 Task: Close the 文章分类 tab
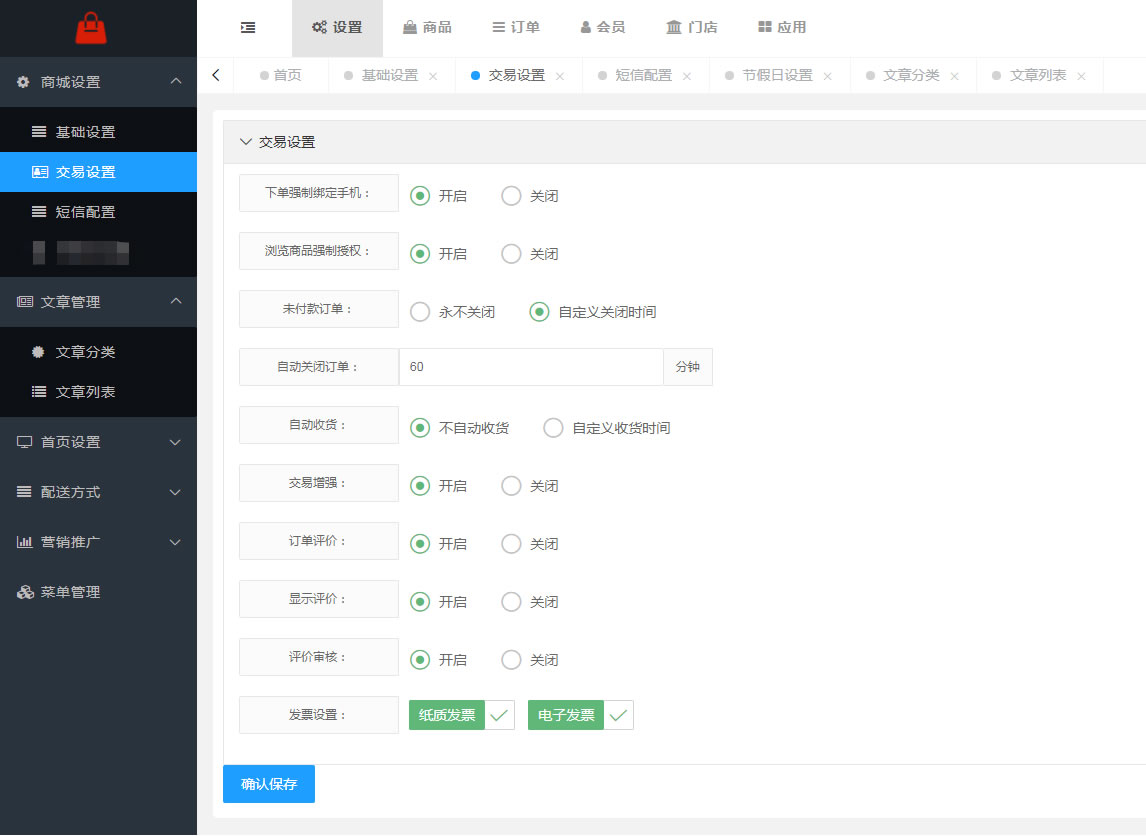coord(954,76)
